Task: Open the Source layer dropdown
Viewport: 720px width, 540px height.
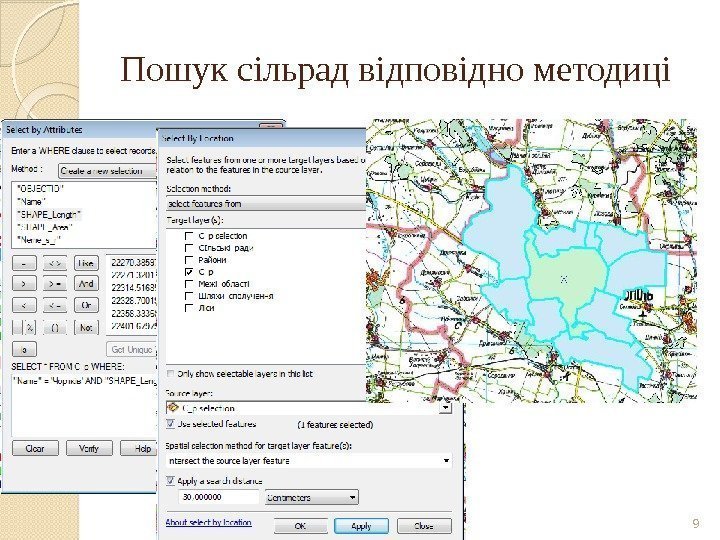Action: pos(445,408)
